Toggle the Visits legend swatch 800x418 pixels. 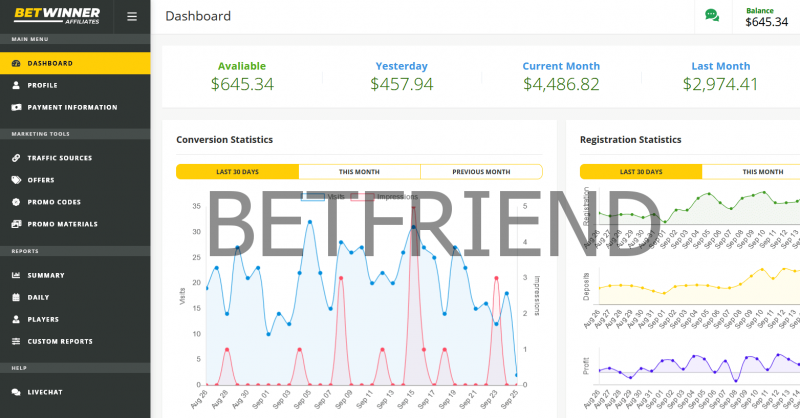pos(313,196)
